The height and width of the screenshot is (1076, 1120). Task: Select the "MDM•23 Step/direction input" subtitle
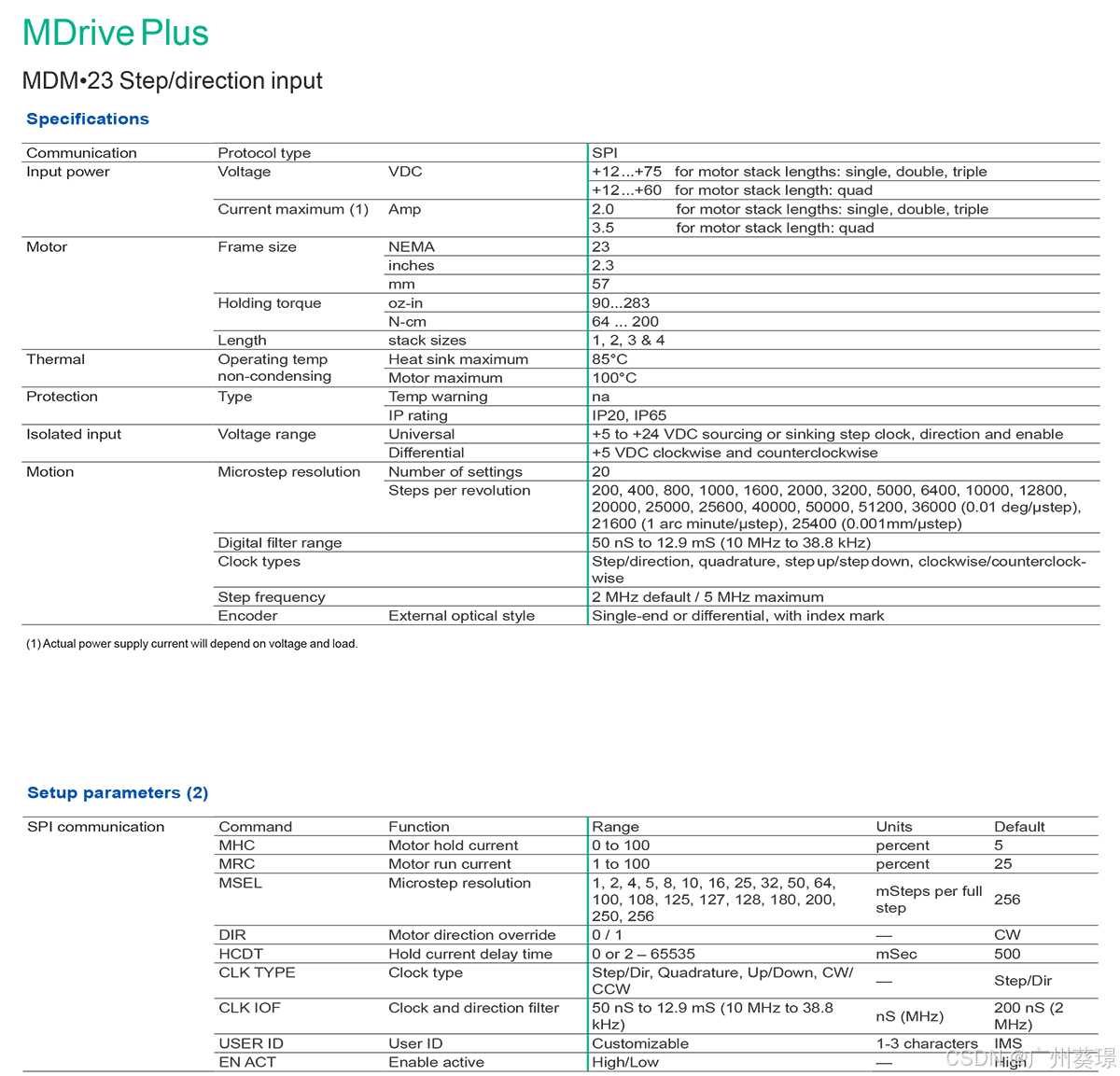pos(173,81)
